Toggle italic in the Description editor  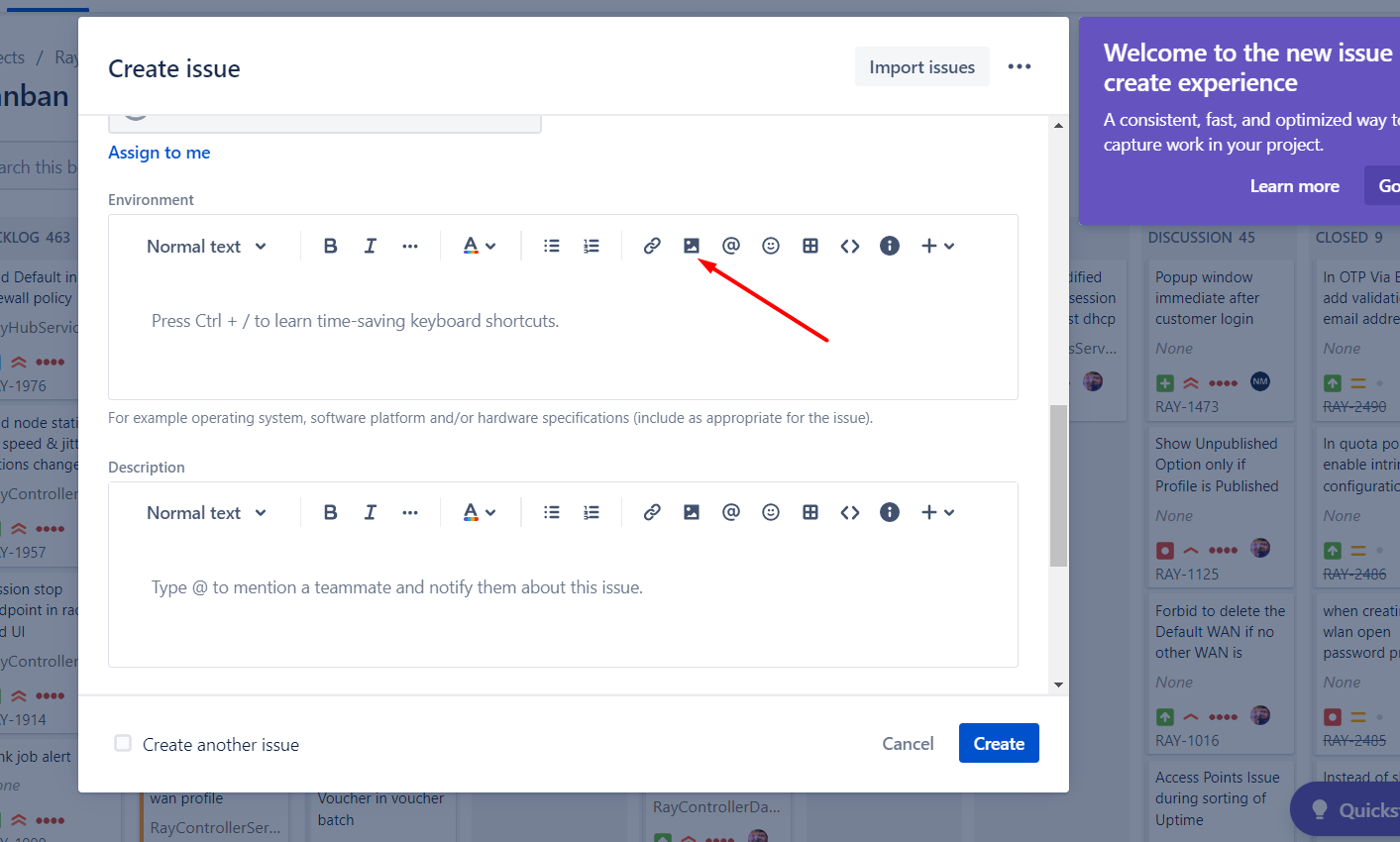tap(371, 512)
